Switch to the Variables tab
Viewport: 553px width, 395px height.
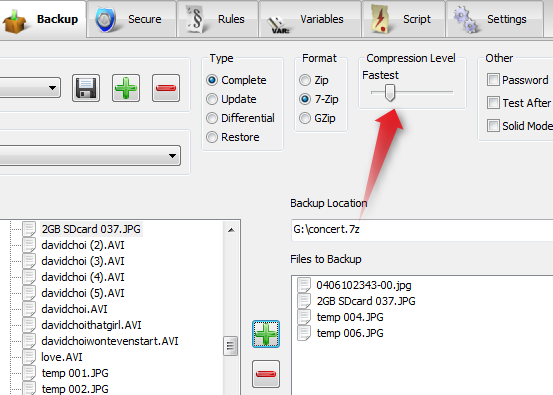310,19
